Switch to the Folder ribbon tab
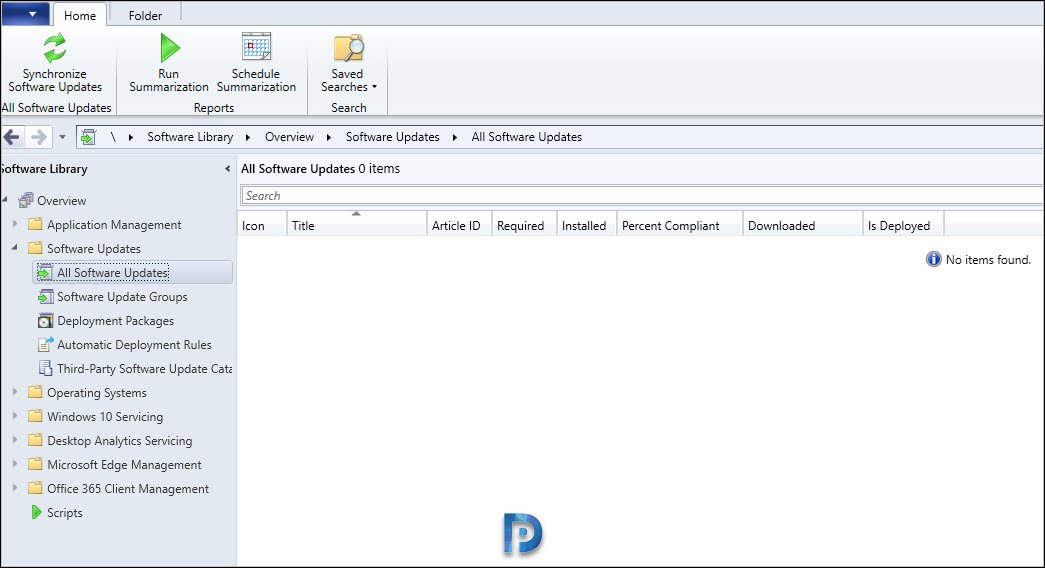 coord(145,15)
